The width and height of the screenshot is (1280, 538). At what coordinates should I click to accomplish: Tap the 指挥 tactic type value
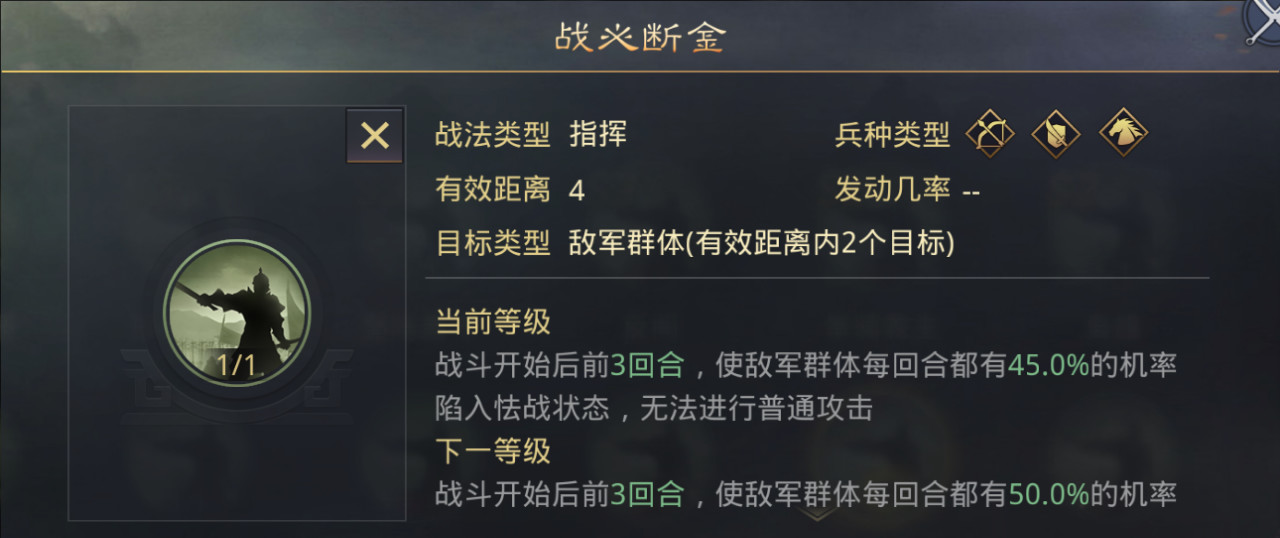[x=598, y=135]
